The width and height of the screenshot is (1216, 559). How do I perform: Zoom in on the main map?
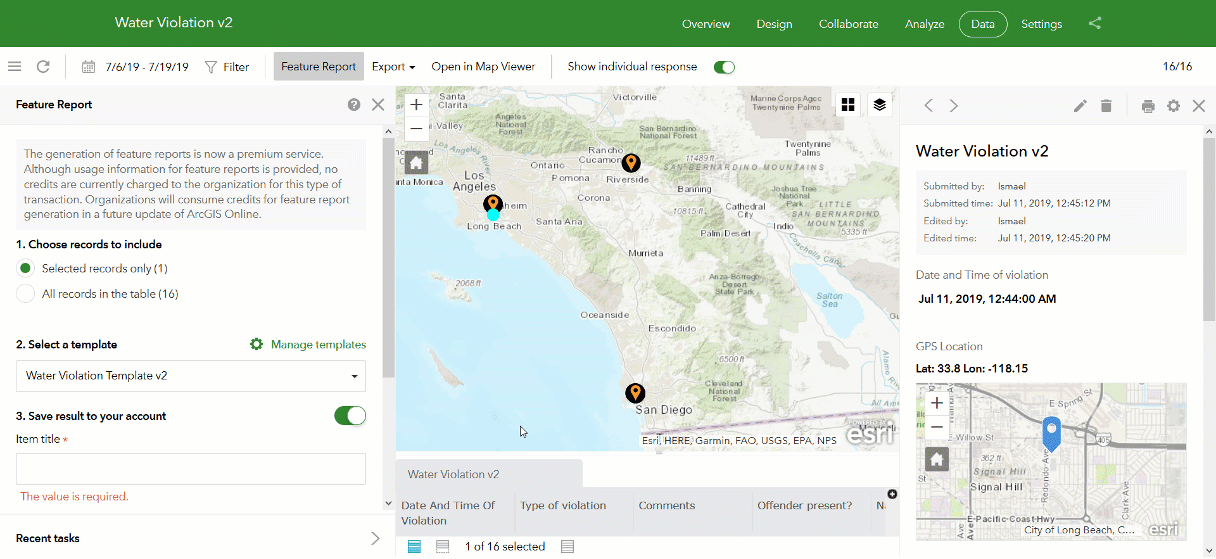pos(417,104)
